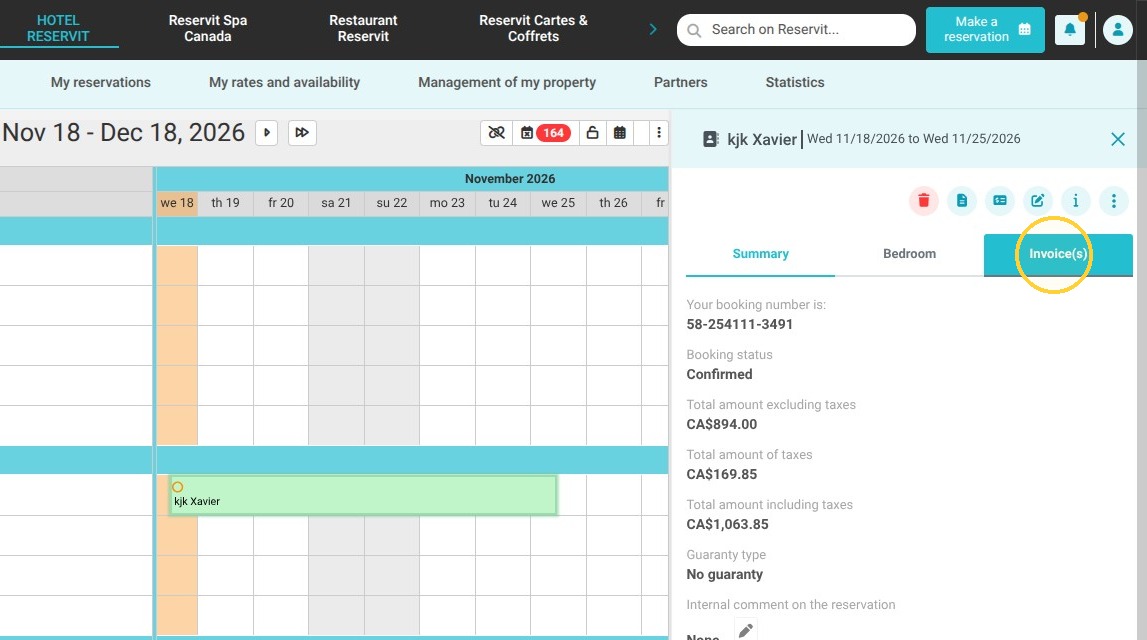Screen dimensions: 1147x640
Task: Click the 'sa 21' day column header
Action: 336,203
